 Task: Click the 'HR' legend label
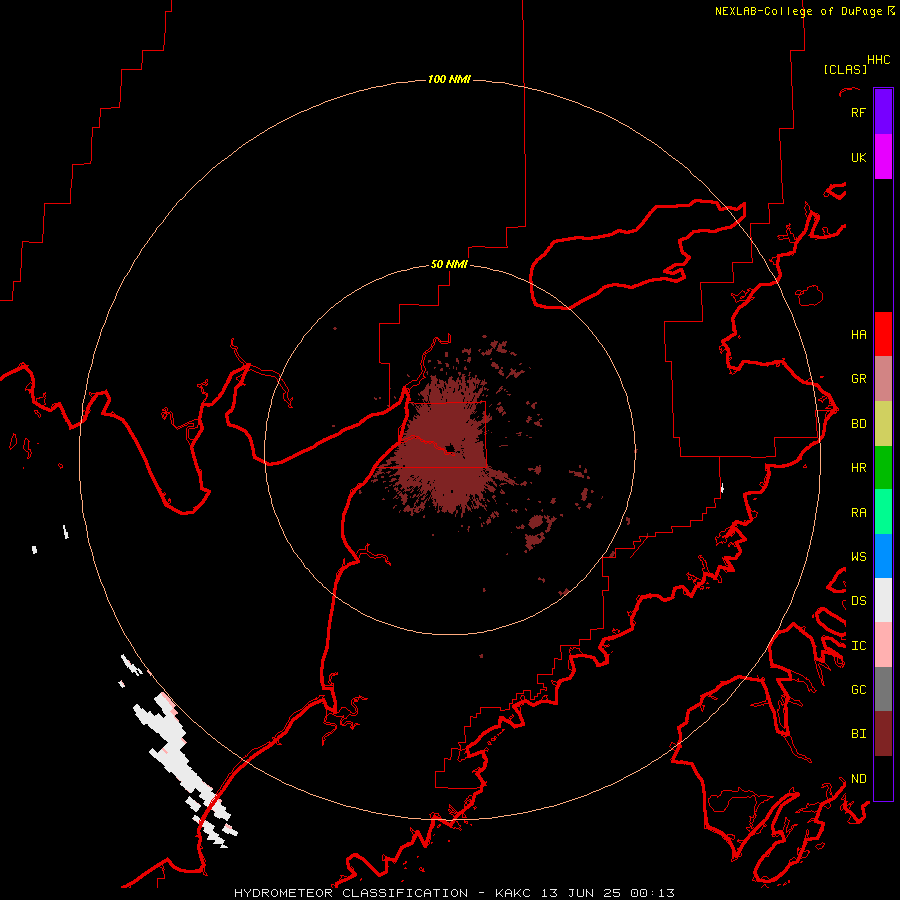click(858, 467)
